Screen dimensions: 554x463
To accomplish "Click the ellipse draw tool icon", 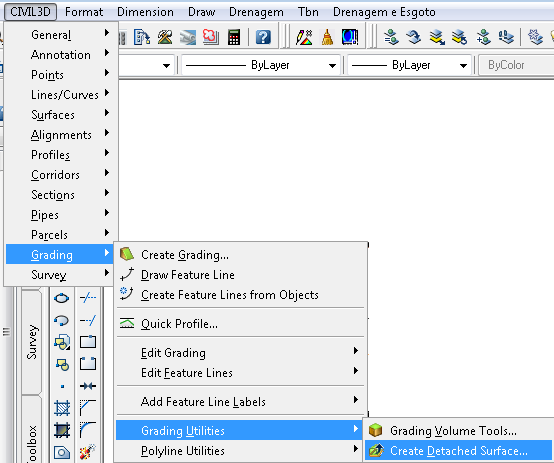I will tap(61, 298).
